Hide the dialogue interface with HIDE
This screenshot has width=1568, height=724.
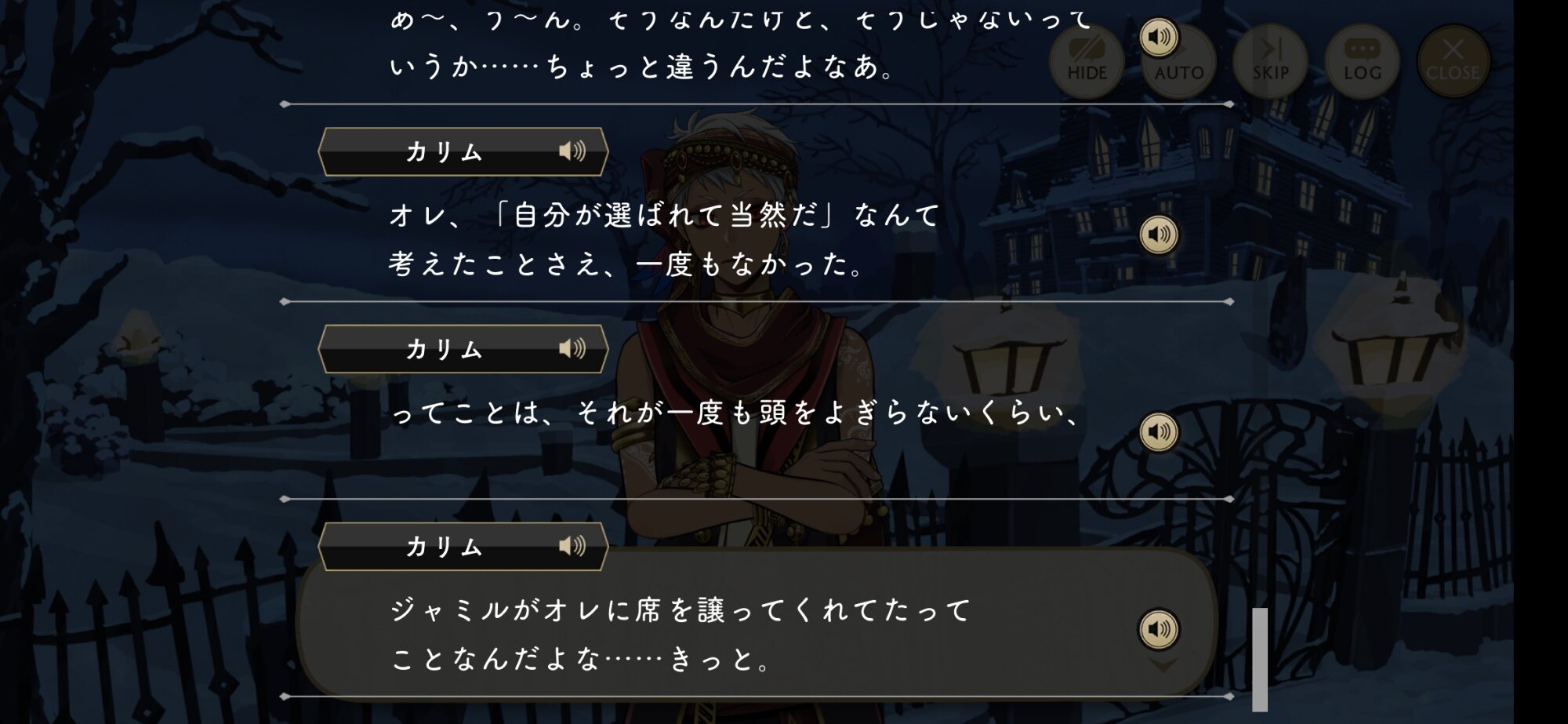coord(1087,61)
